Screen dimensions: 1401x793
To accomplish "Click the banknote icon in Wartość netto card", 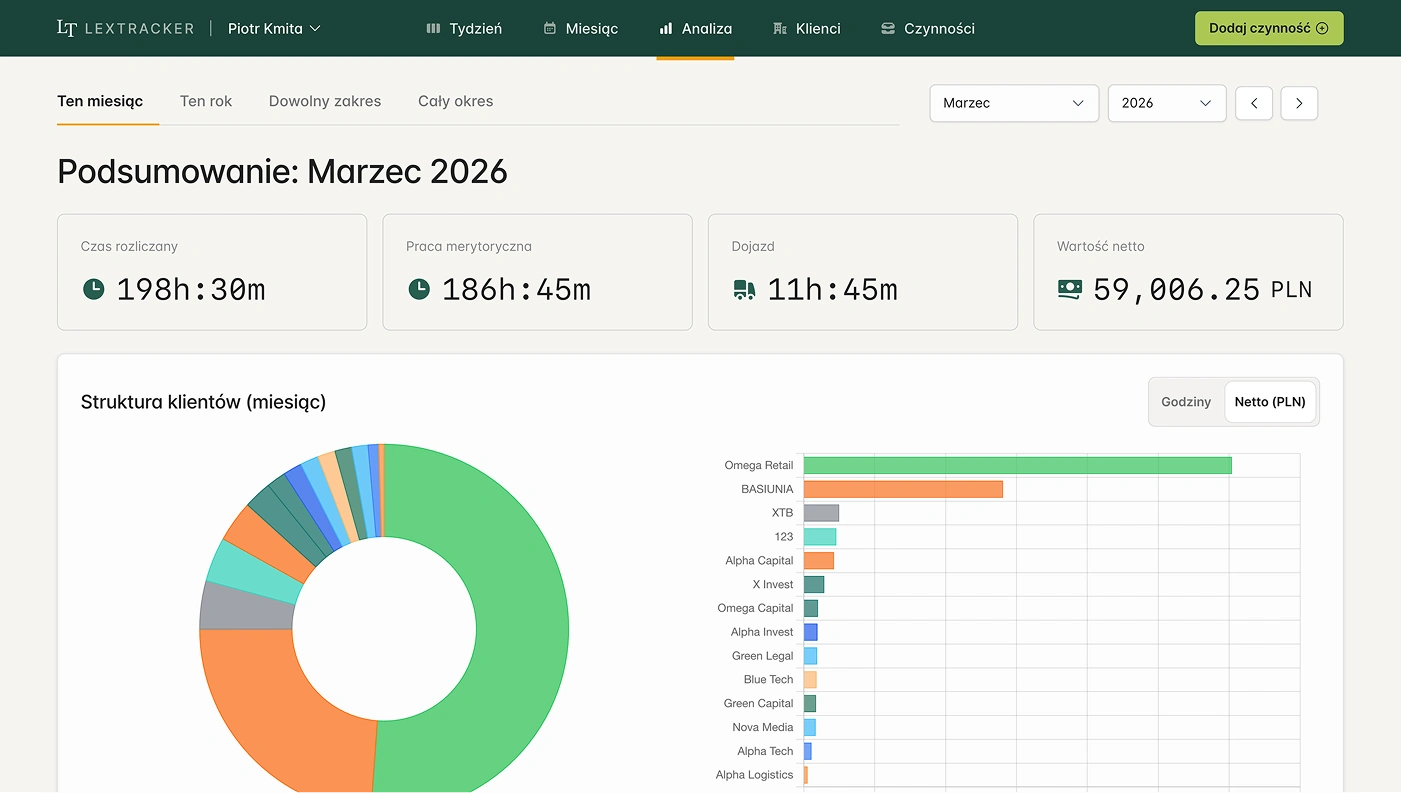I will coord(1069,288).
